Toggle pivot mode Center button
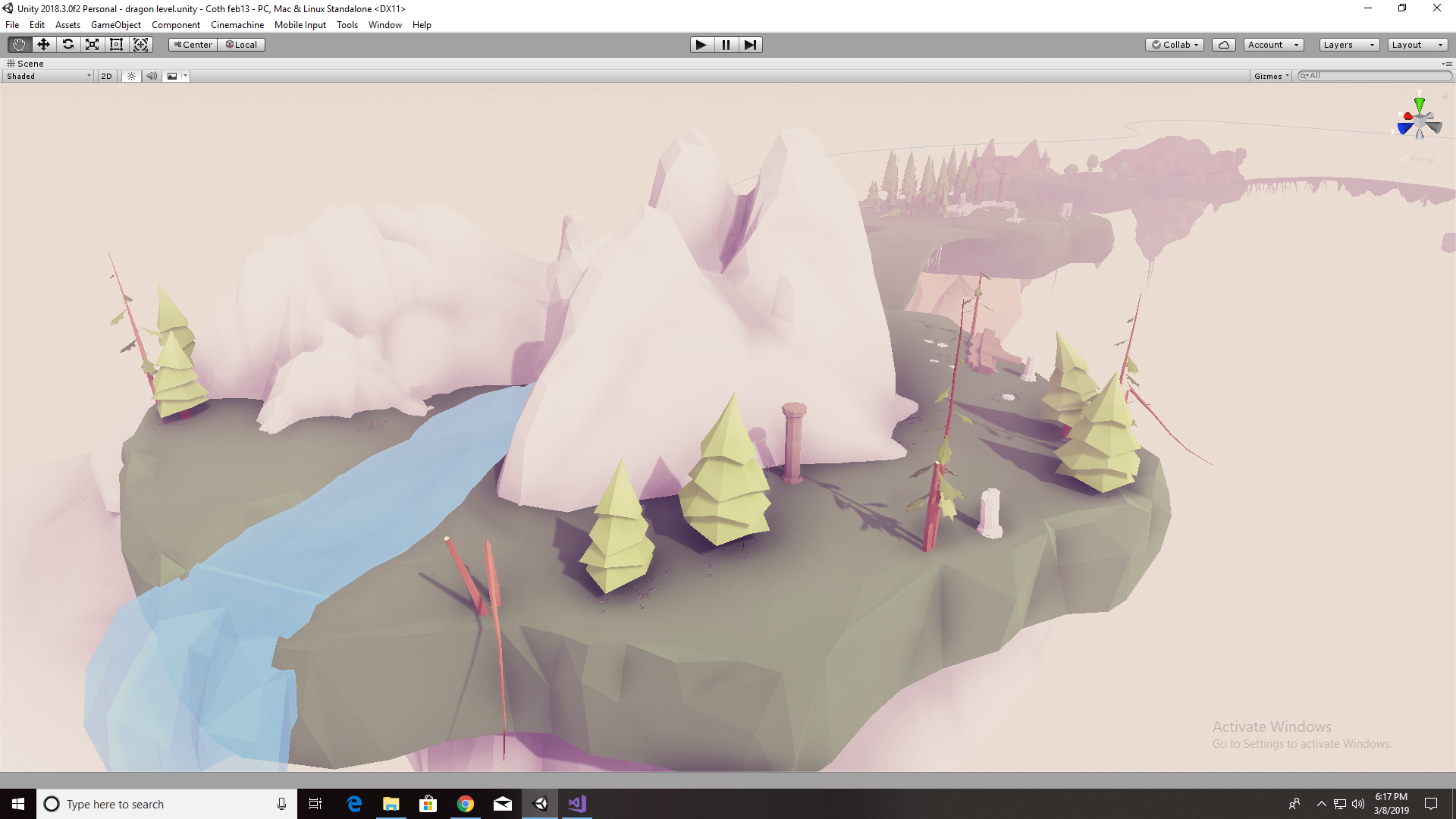Screen dimensions: 1456x819 (x=193, y=45)
